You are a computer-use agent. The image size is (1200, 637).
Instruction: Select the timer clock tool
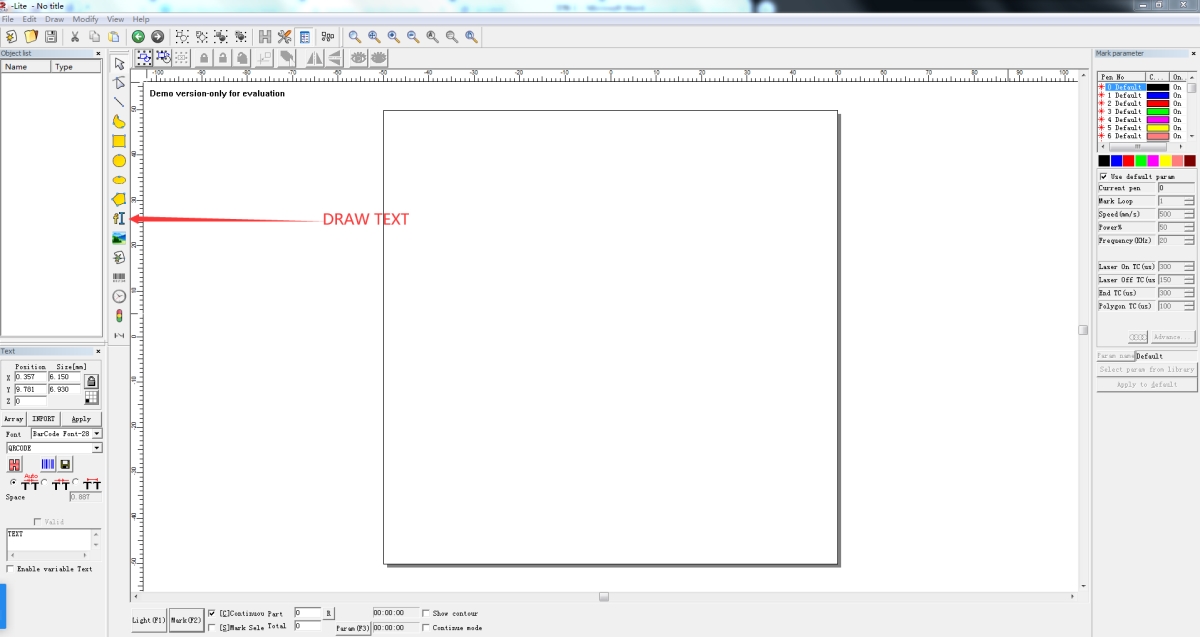pos(119,296)
